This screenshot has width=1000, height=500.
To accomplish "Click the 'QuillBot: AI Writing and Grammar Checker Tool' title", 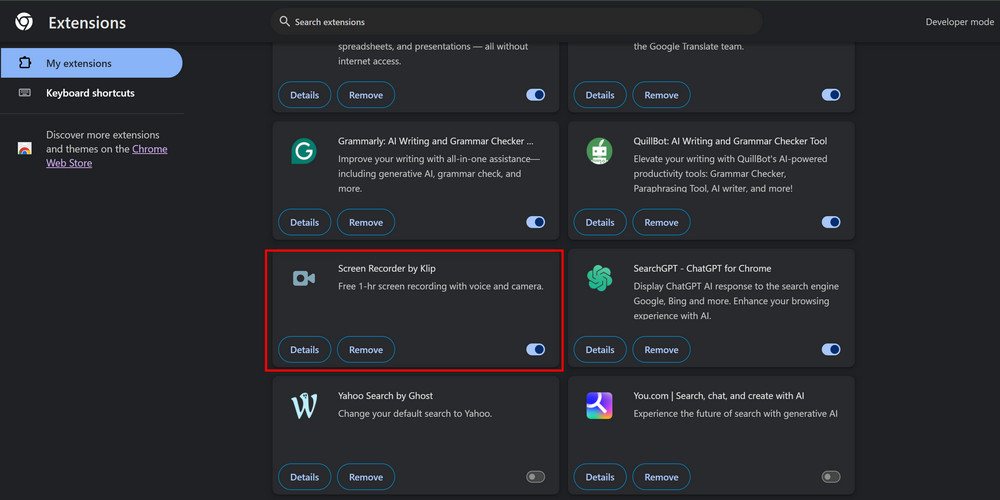I will click(730, 141).
